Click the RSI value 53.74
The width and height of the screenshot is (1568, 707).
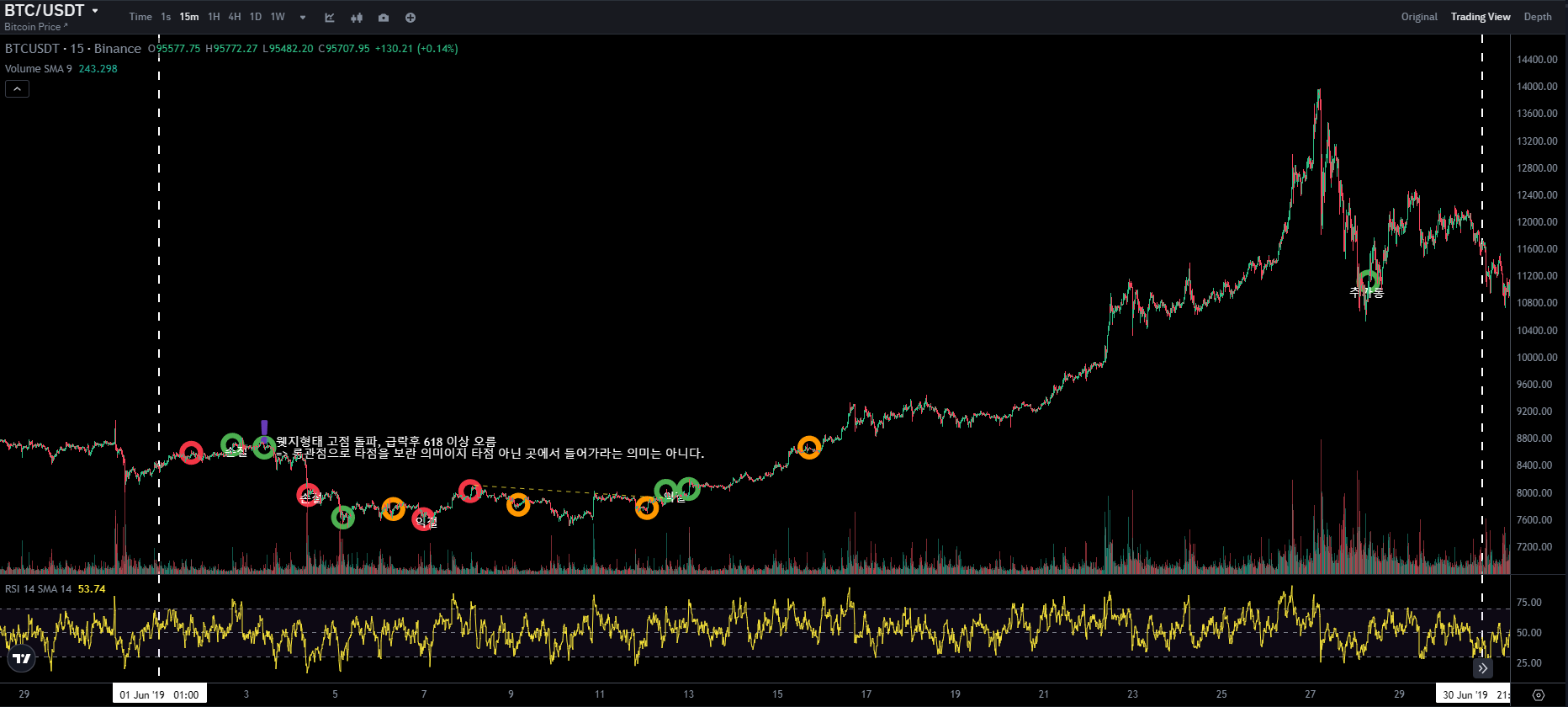92,589
